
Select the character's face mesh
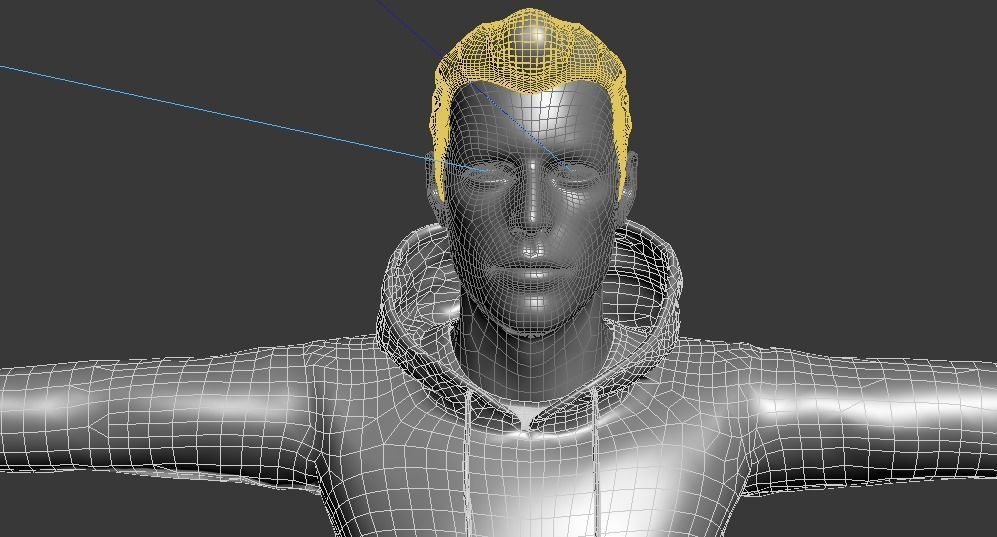pyautogui.click(x=532, y=210)
